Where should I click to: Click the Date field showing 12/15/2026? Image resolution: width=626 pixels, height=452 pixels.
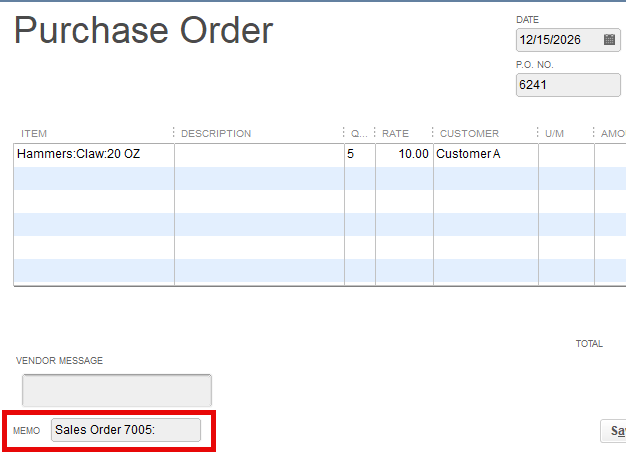(x=558, y=40)
